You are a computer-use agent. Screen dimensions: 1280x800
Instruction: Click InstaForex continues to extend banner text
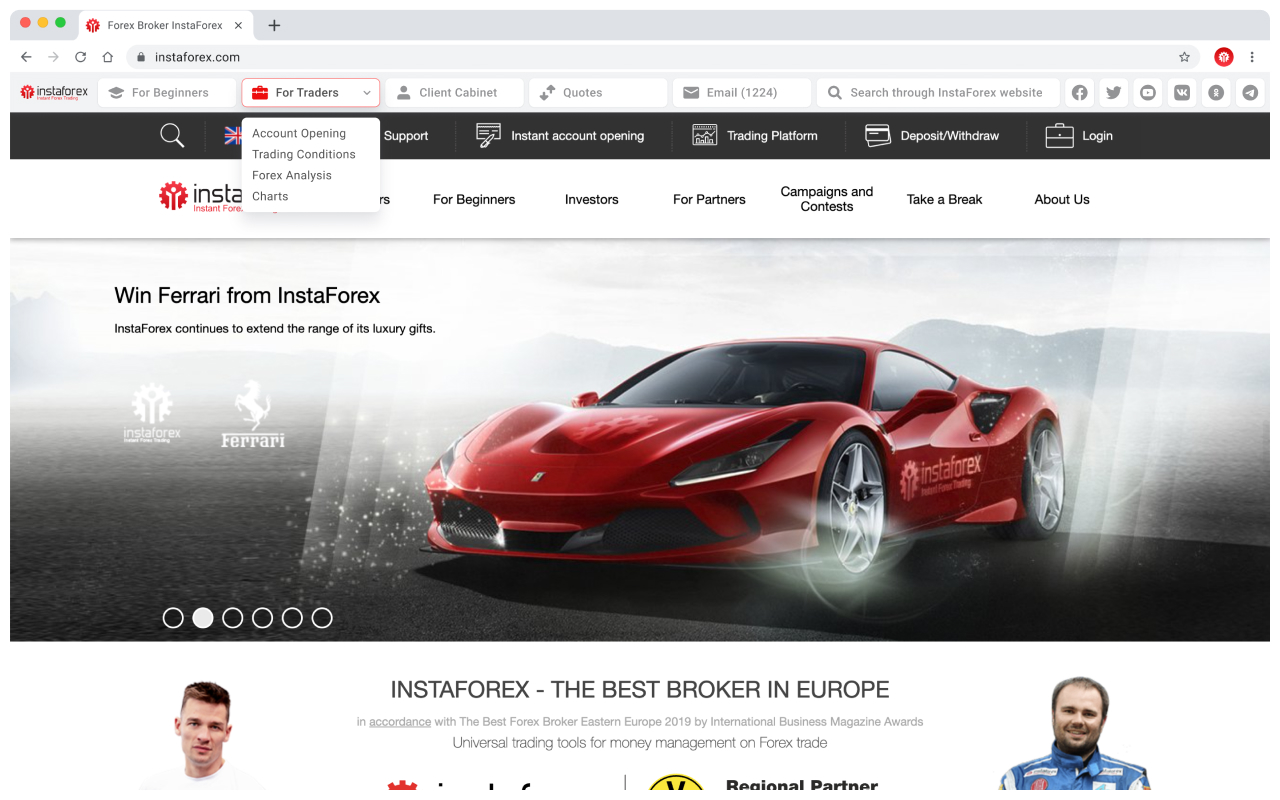(275, 328)
